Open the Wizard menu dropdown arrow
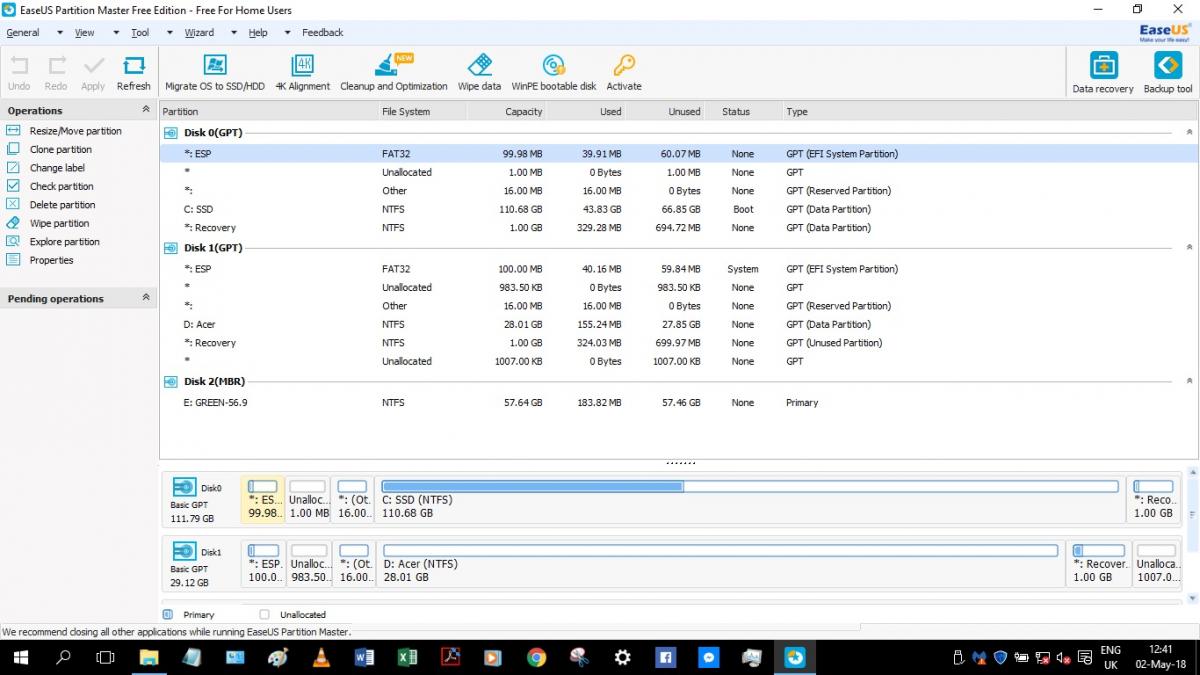1200x675 pixels. coord(233,32)
